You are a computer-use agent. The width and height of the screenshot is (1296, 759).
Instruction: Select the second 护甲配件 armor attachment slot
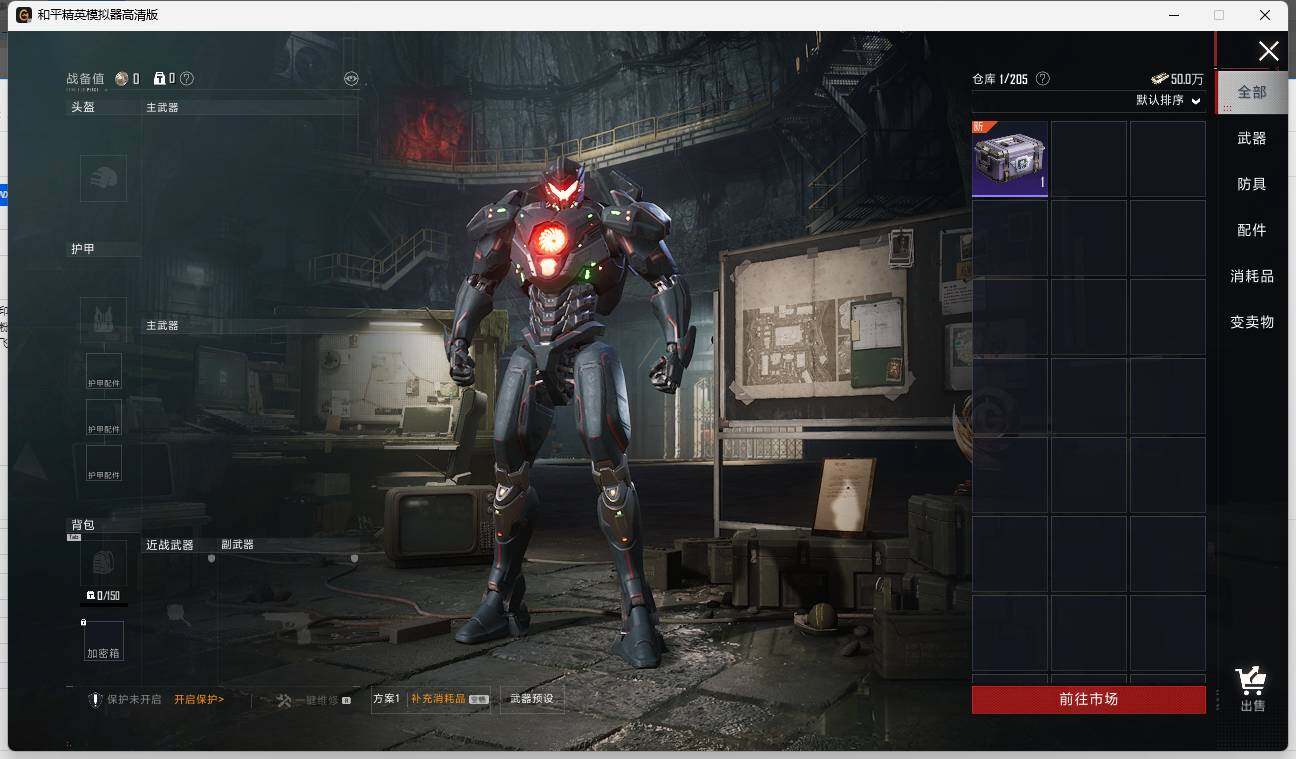[104, 417]
